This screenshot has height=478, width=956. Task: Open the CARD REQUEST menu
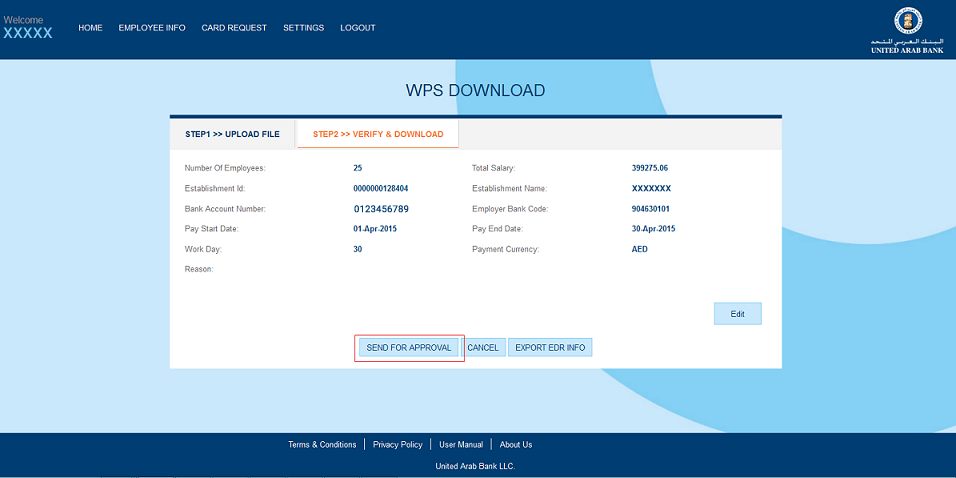pos(234,28)
